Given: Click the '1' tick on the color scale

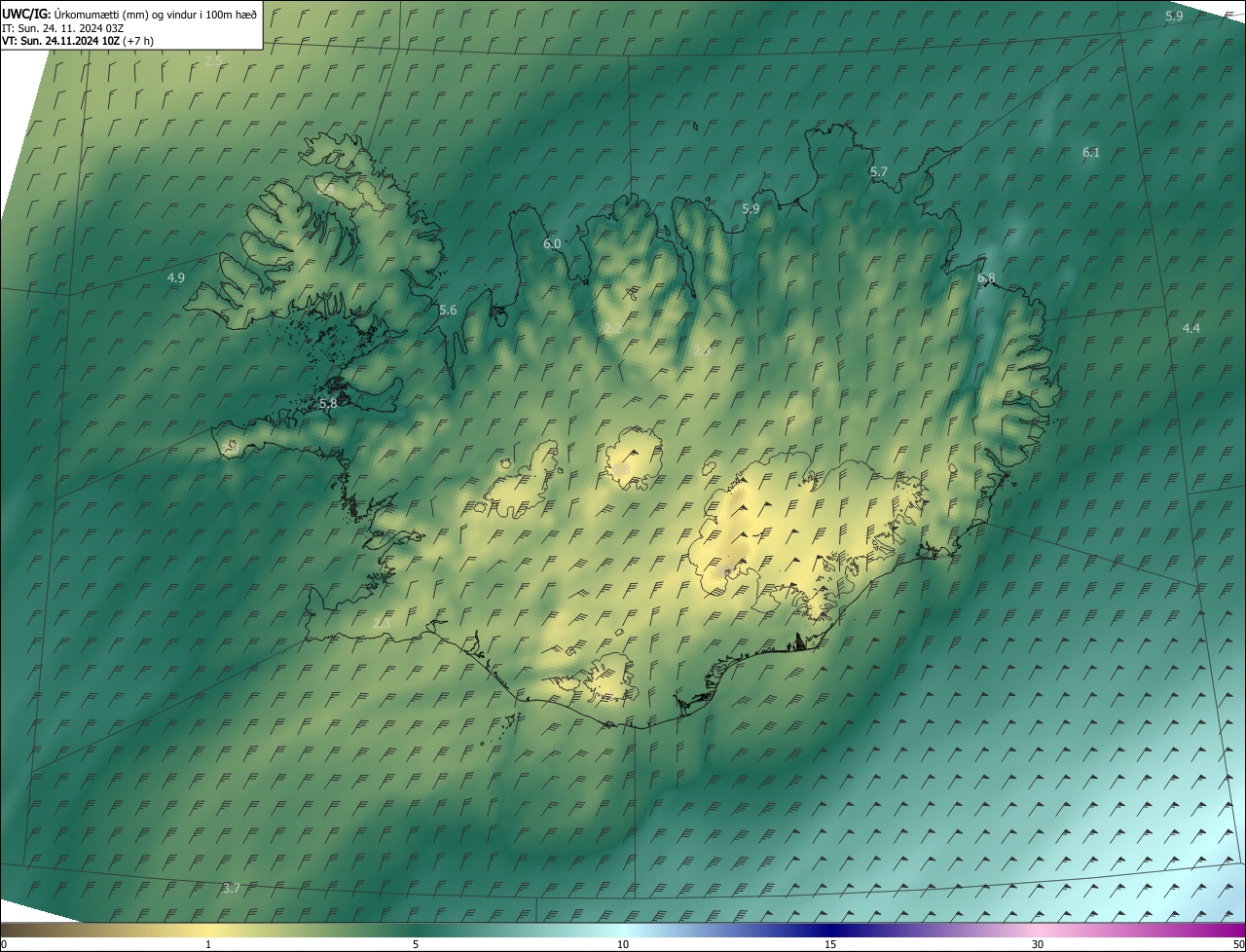Looking at the screenshot, I should (208, 944).
